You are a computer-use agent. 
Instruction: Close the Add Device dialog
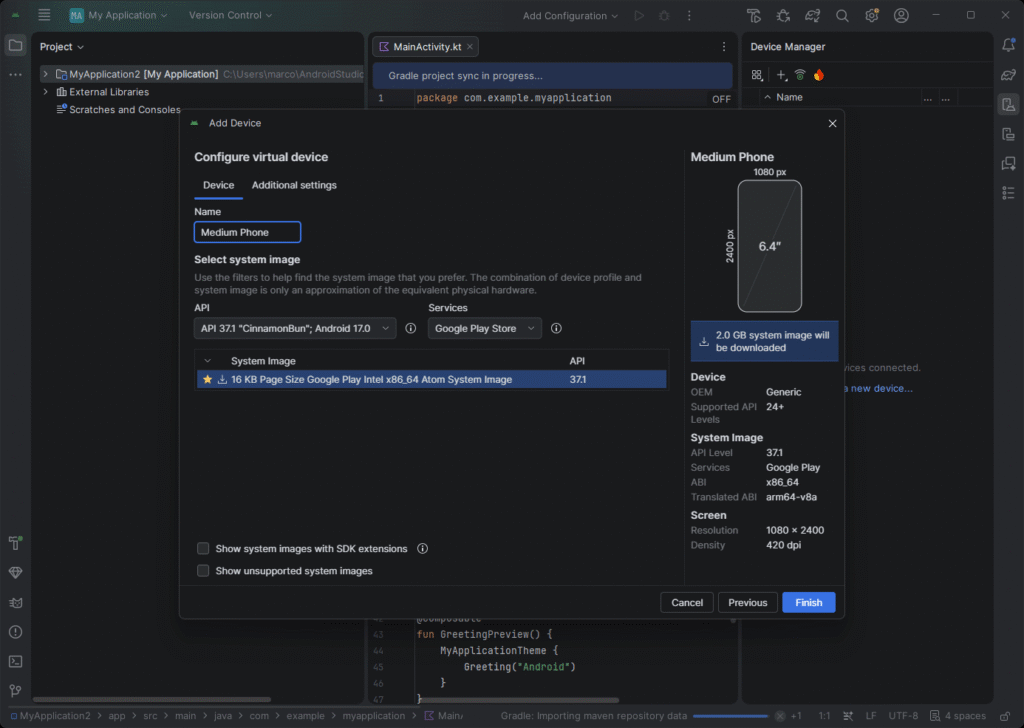click(x=832, y=123)
